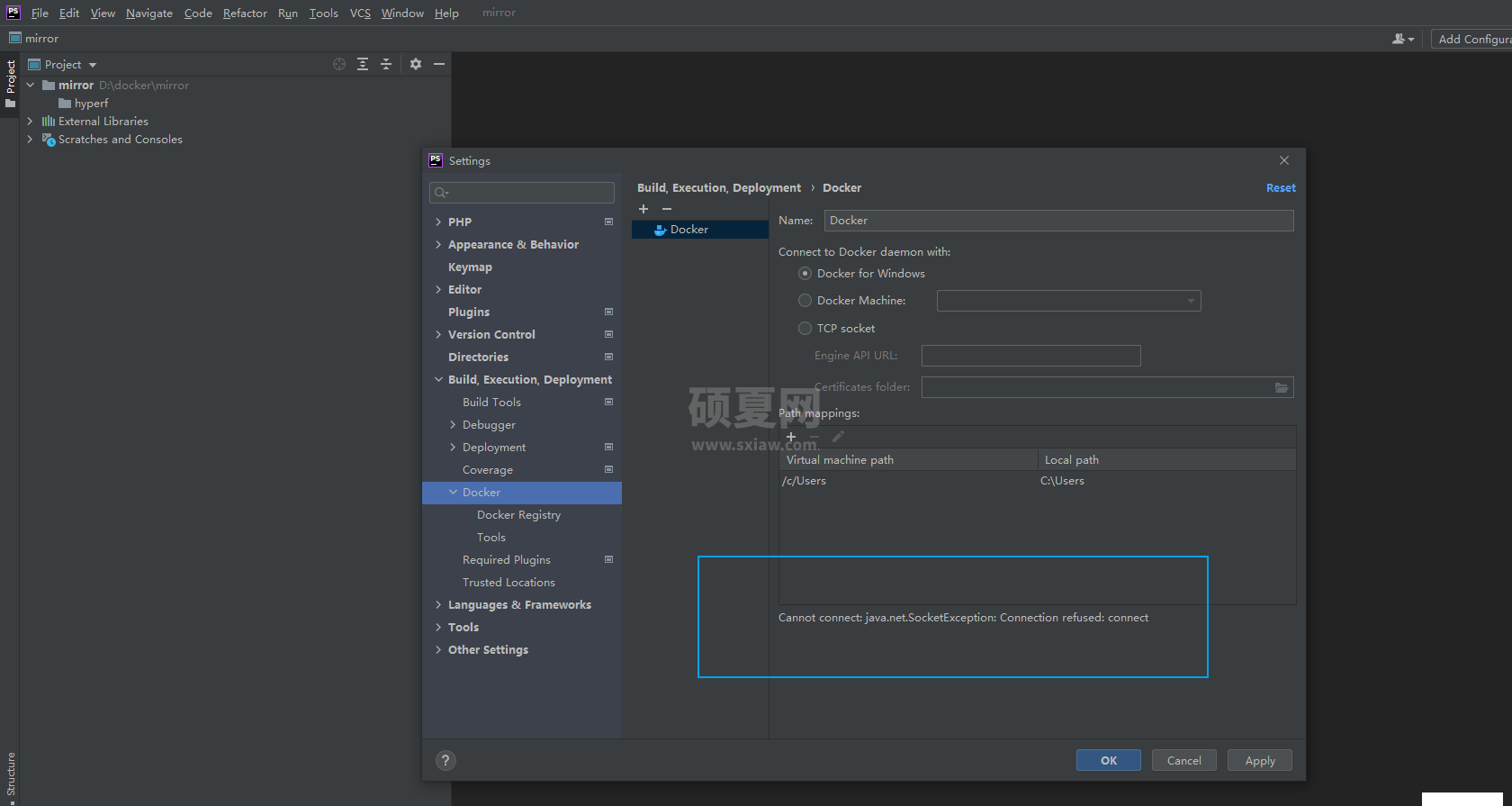The height and width of the screenshot is (806, 1512).
Task: Add a new Docker configuration with plus
Action: [x=643, y=209]
